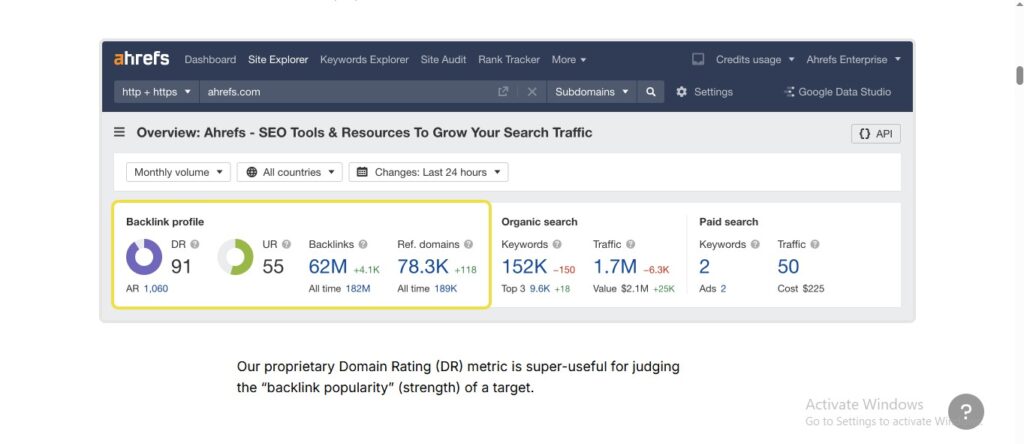
Task: Click the Google Data Studio icon
Action: tap(789, 92)
